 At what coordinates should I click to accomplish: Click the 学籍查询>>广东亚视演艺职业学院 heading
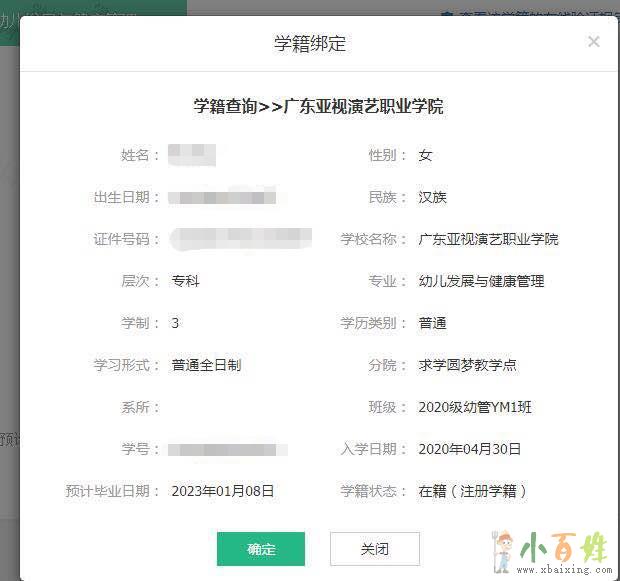tap(318, 106)
